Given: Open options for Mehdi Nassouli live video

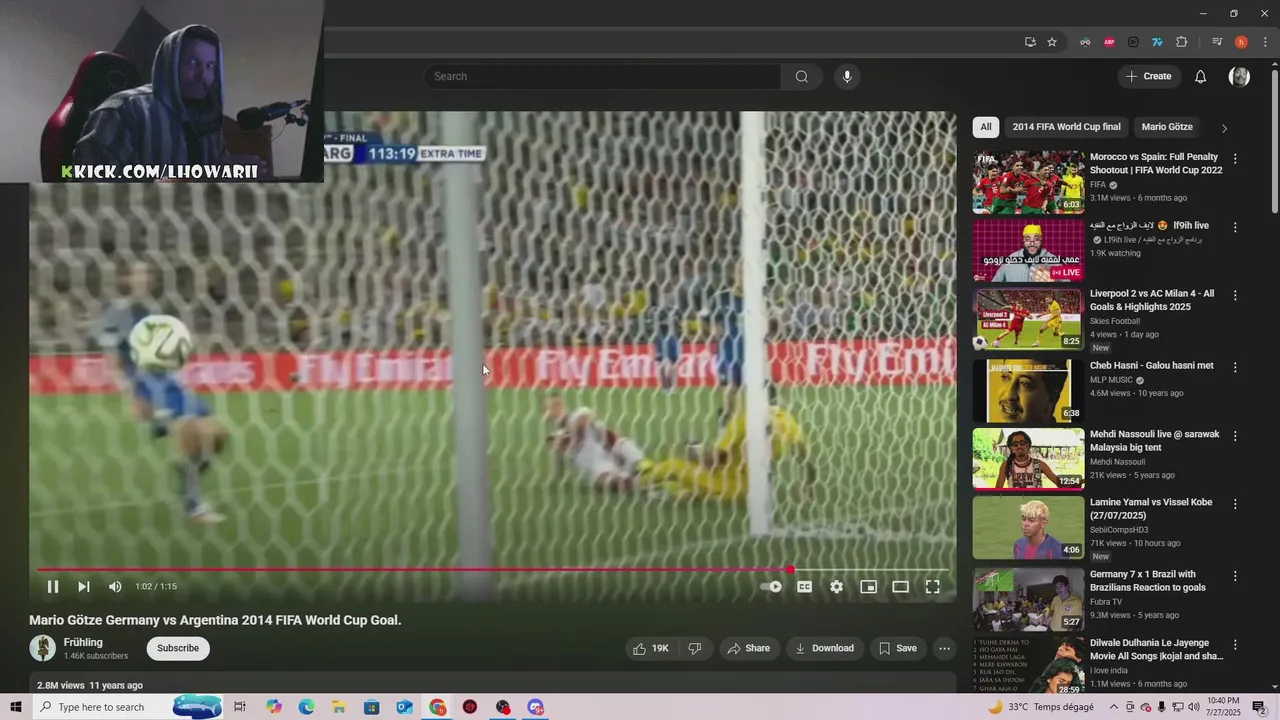Looking at the screenshot, I should (x=1236, y=436).
